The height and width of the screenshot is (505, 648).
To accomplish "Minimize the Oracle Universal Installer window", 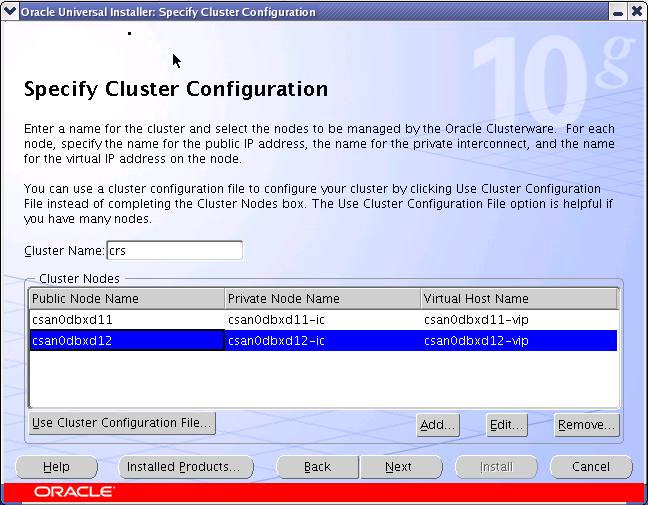I will 618,12.
